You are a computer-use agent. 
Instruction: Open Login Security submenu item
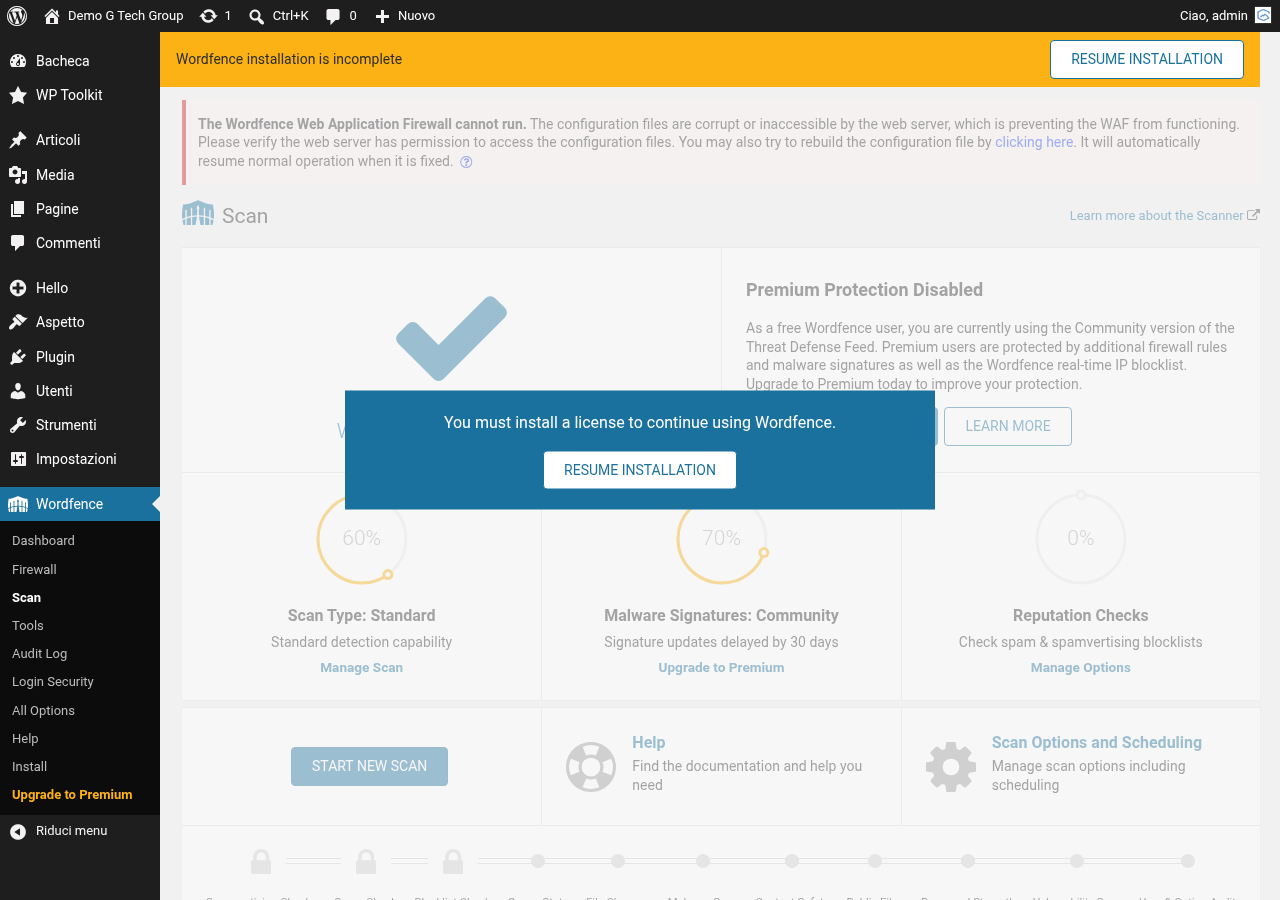53,681
